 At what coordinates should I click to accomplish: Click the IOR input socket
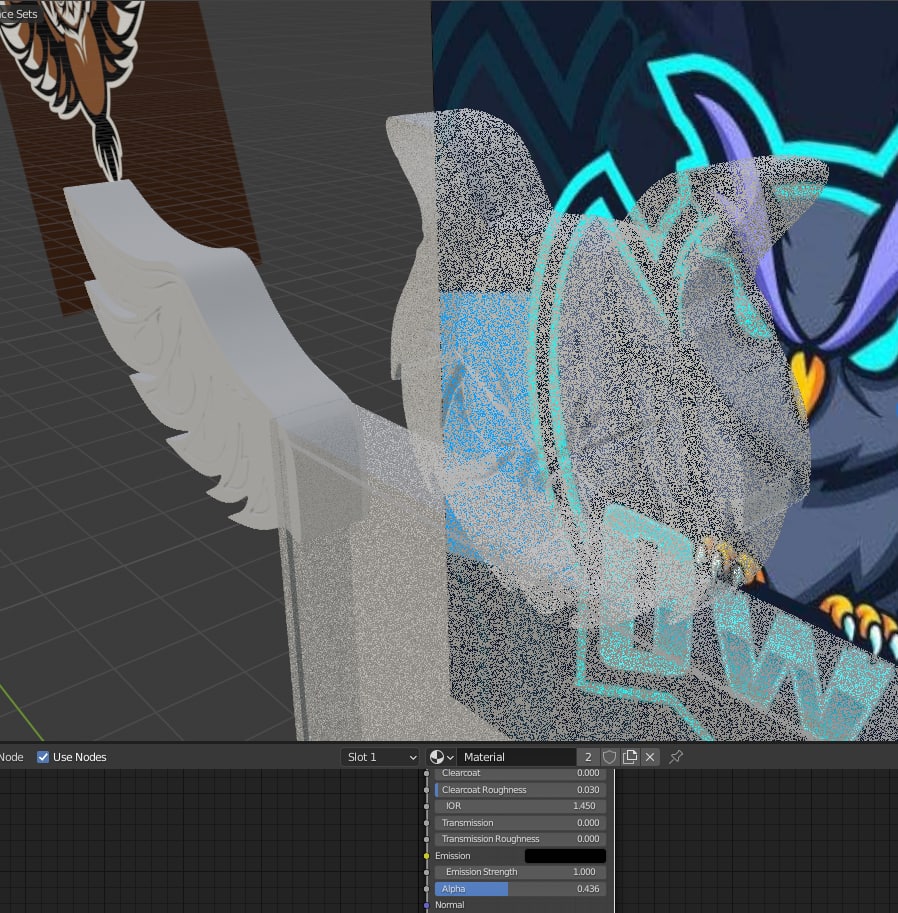coord(426,806)
